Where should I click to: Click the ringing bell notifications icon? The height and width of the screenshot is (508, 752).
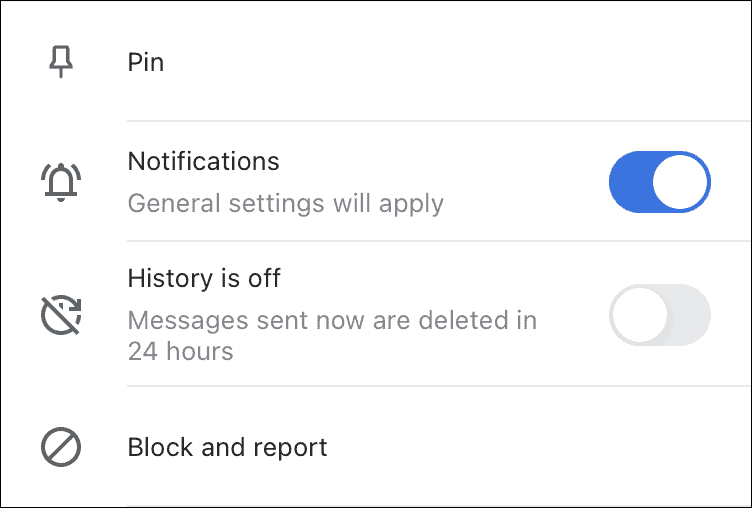(61, 182)
